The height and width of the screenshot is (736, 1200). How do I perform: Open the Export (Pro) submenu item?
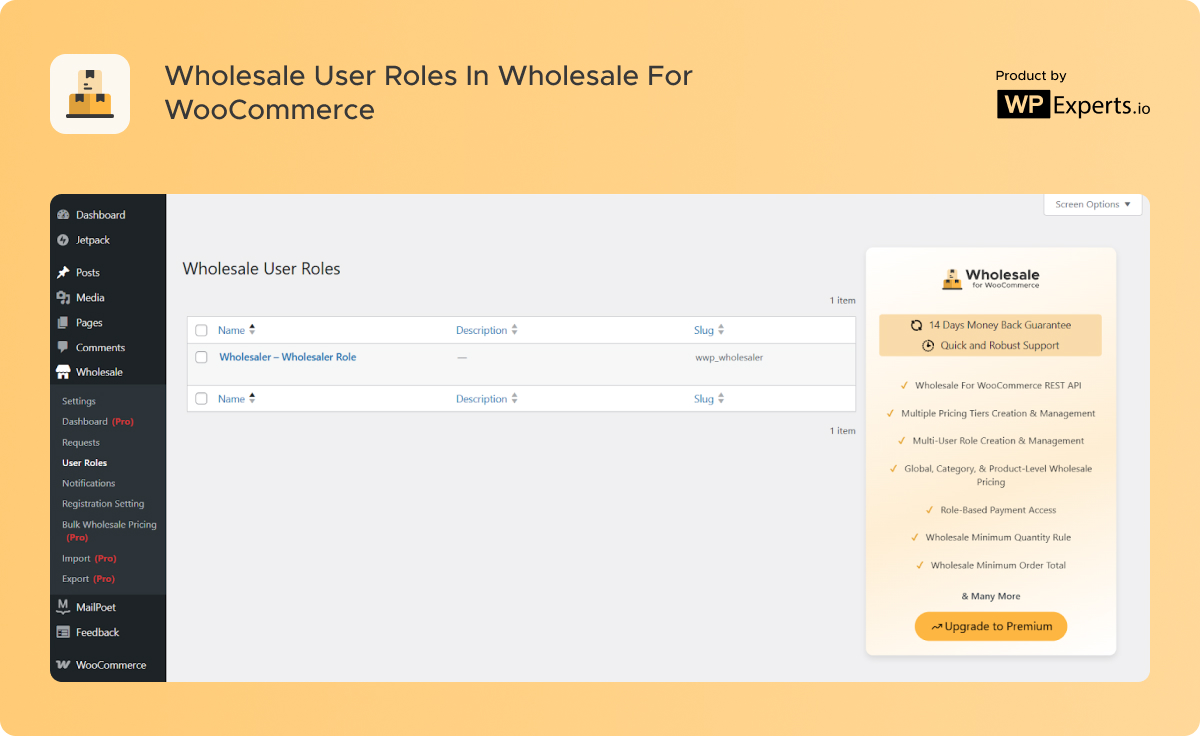88,579
